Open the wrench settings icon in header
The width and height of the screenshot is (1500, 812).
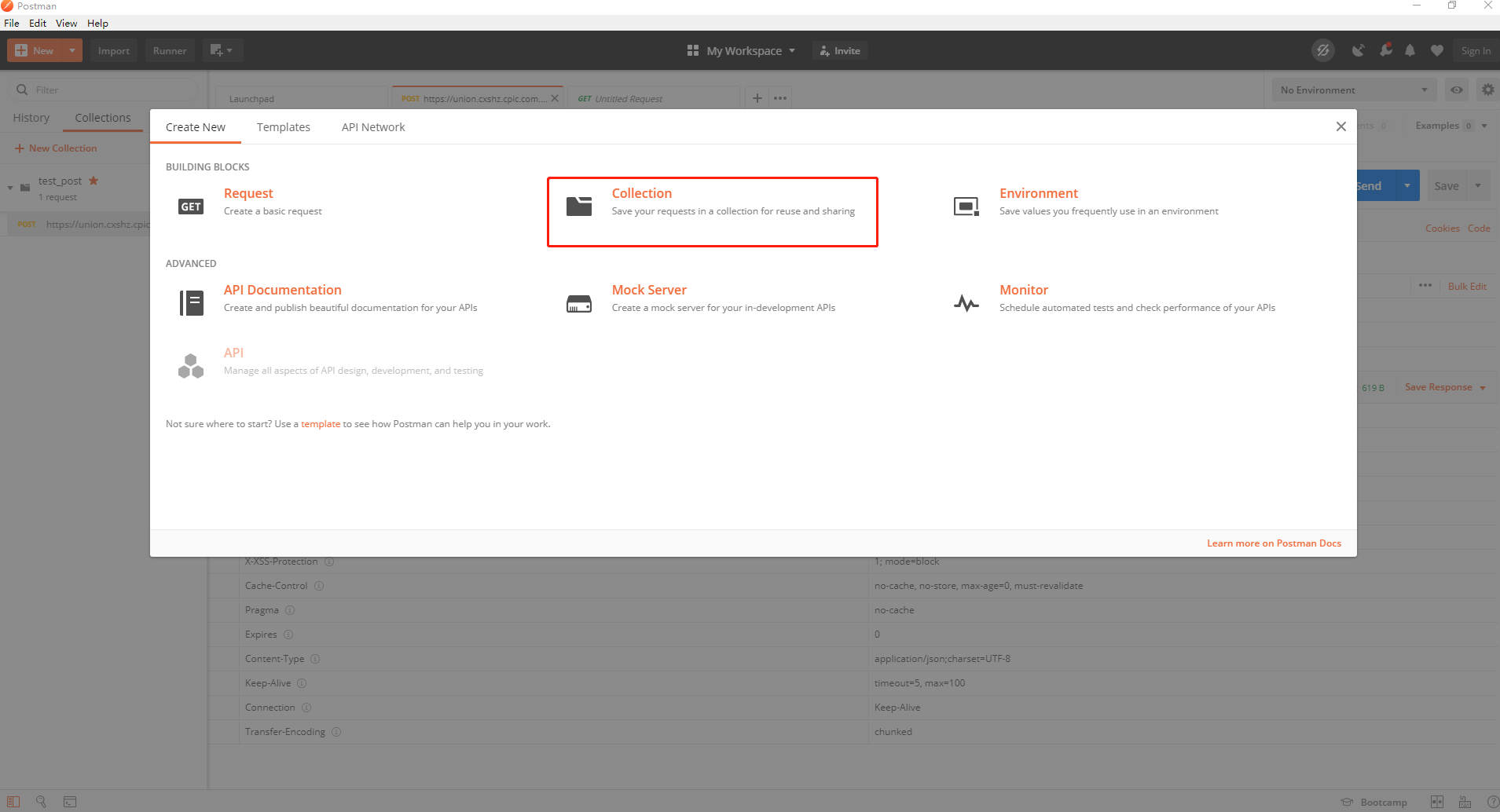pyautogui.click(x=1386, y=50)
